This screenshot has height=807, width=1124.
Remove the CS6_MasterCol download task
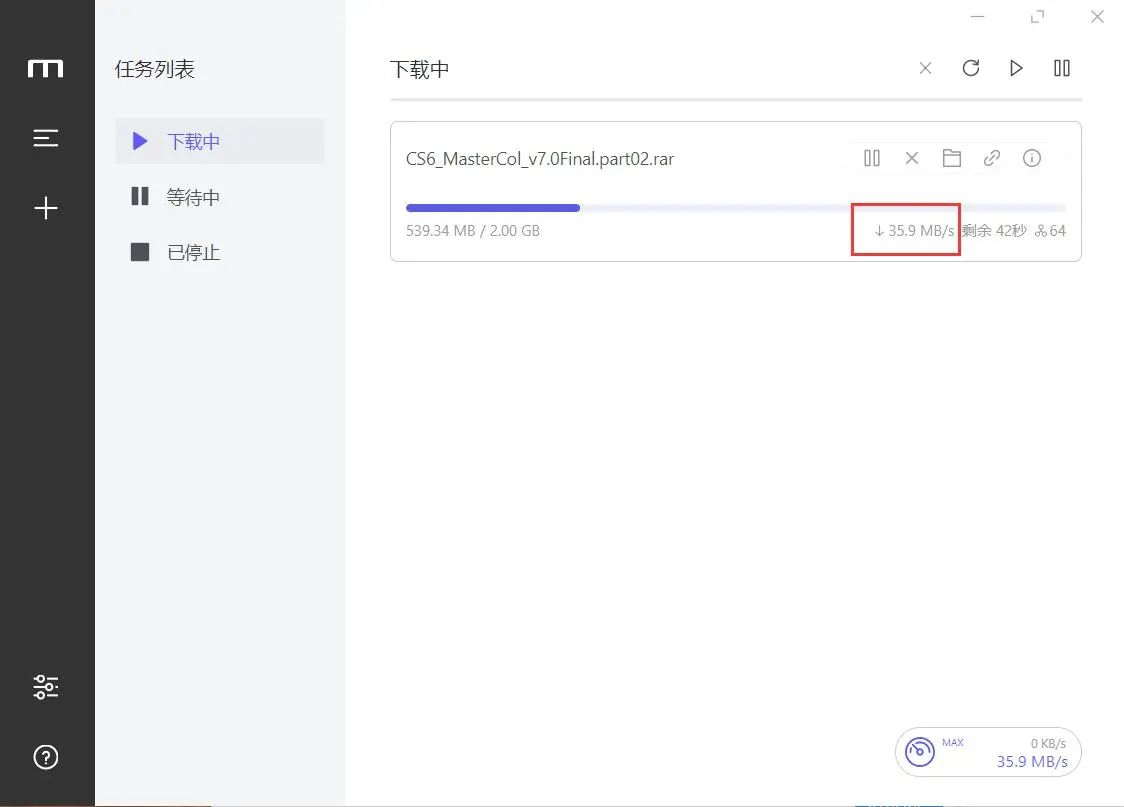(912, 158)
